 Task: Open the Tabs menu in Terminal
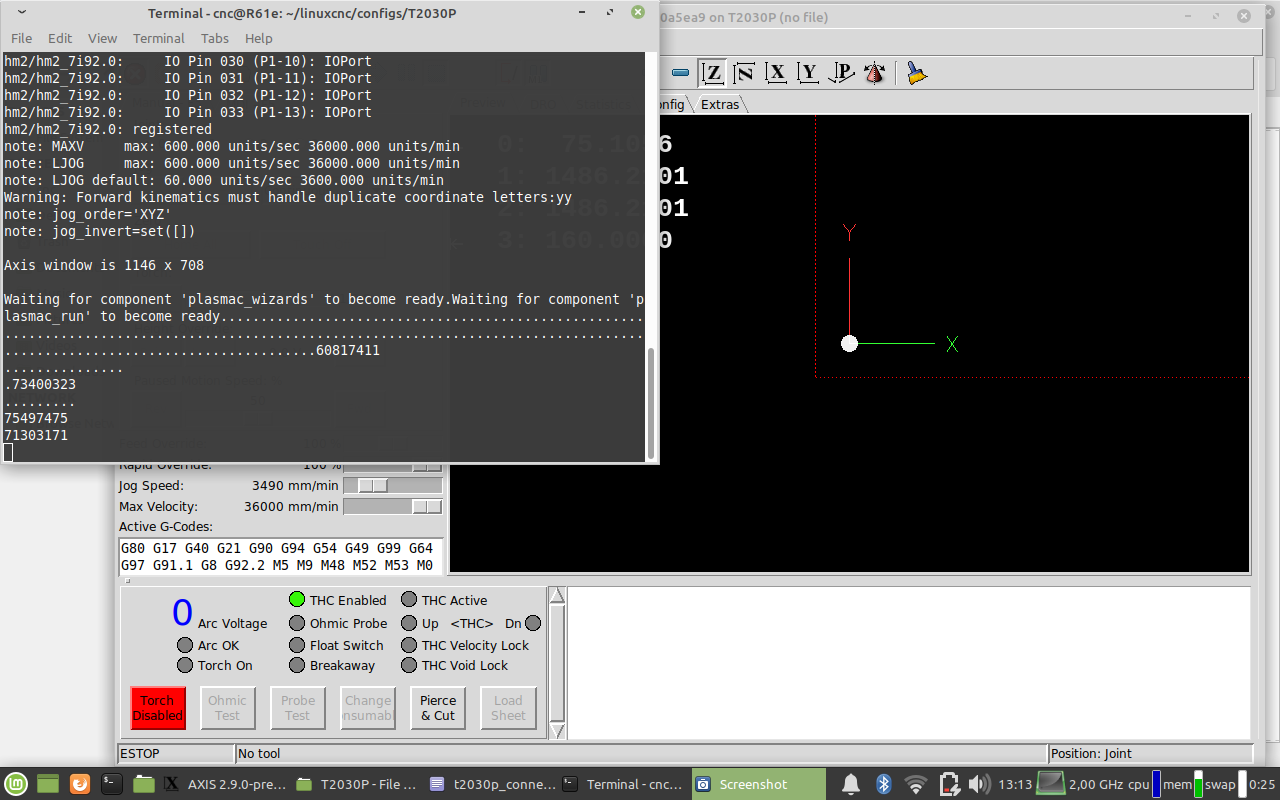(x=215, y=38)
